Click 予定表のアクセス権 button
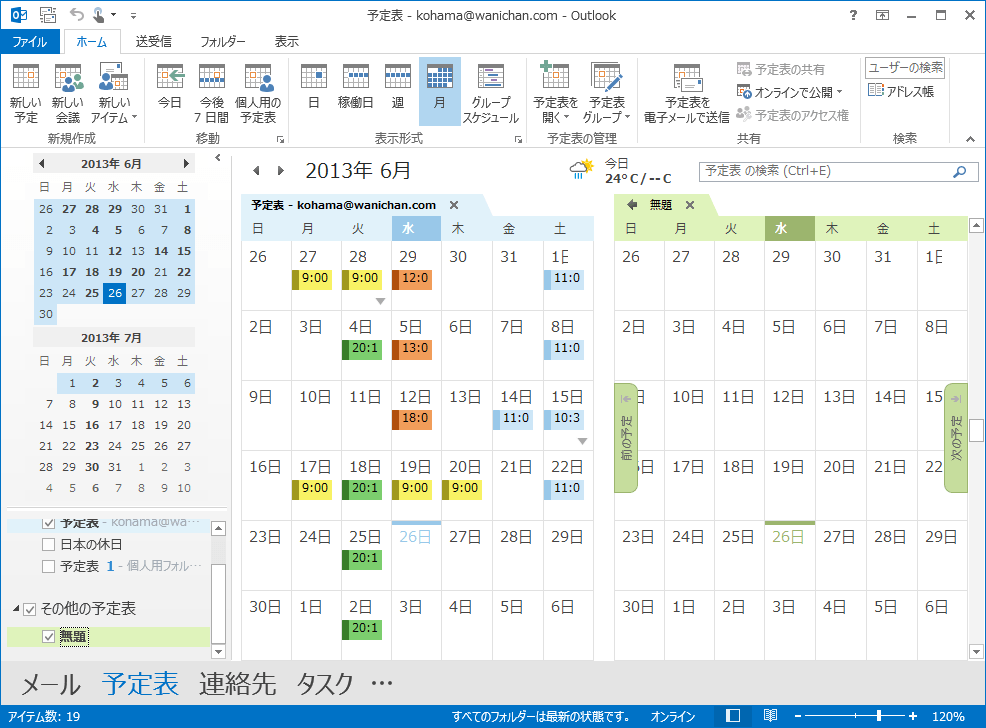Image resolution: width=986 pixels, height=728 pixels. pos(792,115)
